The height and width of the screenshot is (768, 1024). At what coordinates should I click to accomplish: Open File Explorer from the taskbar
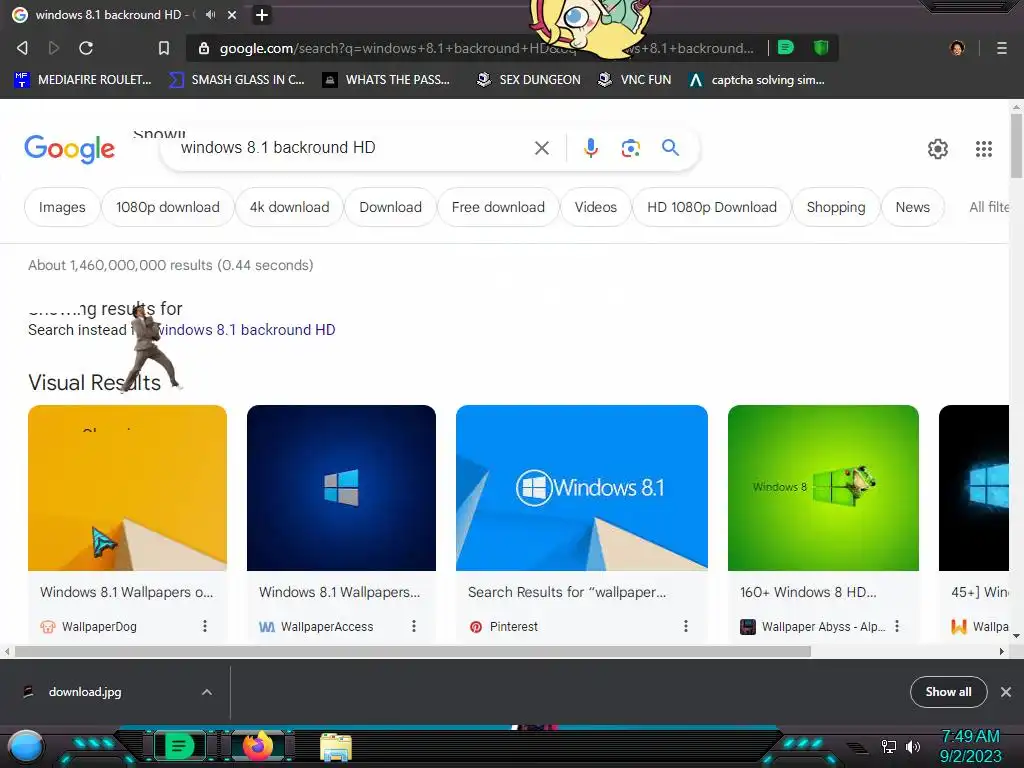pos(336,747)
